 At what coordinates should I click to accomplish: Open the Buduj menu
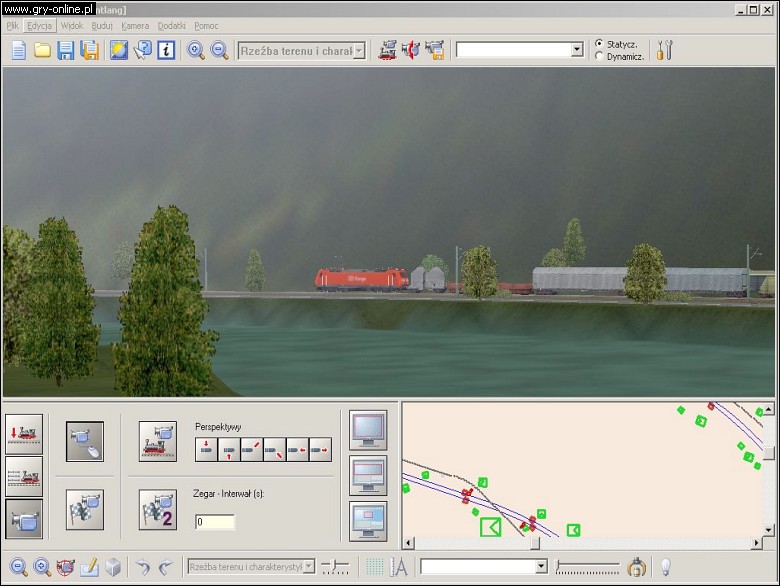pyautogui.click(x=102, y=26)
